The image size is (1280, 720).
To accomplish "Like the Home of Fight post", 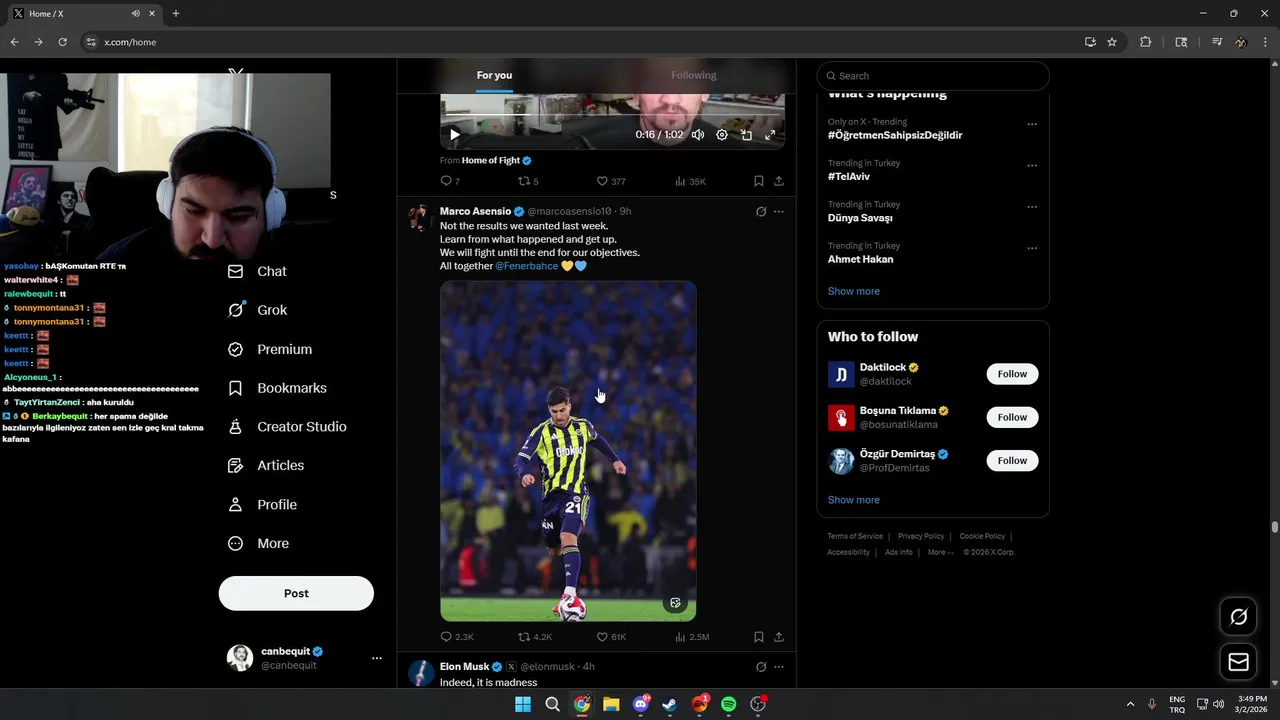I will pyautogui.click(x=611, y=181).
